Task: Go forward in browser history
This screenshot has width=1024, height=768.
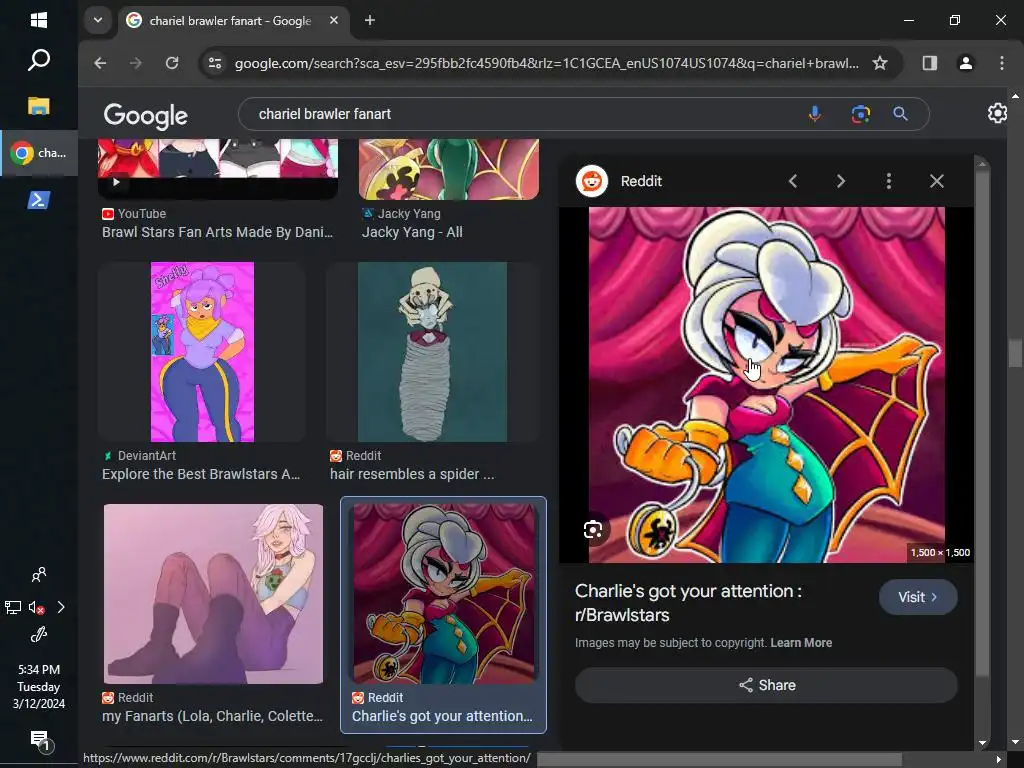Action: pos(136,63)
